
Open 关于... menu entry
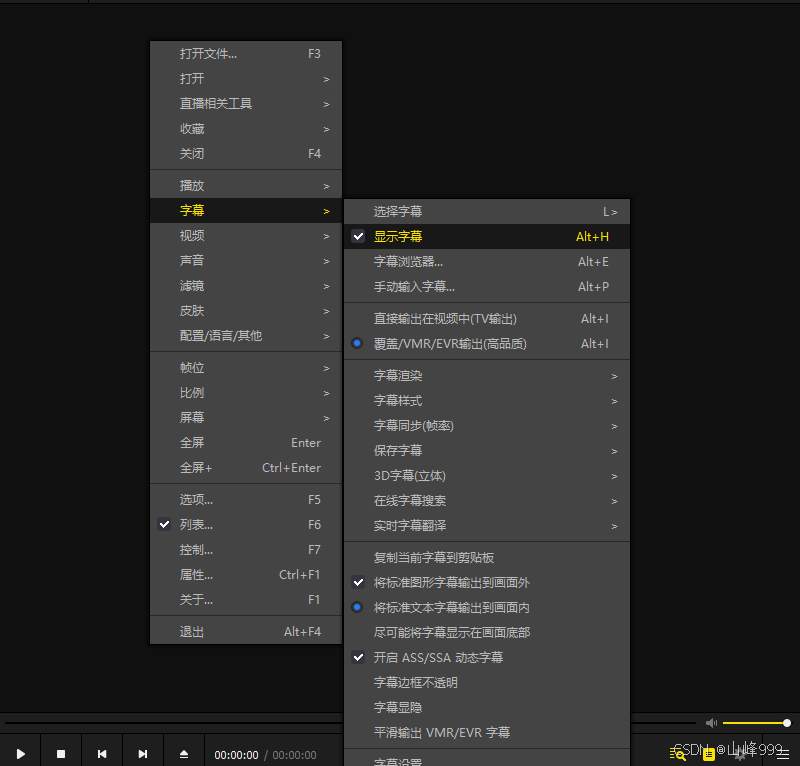coord(246,600)
